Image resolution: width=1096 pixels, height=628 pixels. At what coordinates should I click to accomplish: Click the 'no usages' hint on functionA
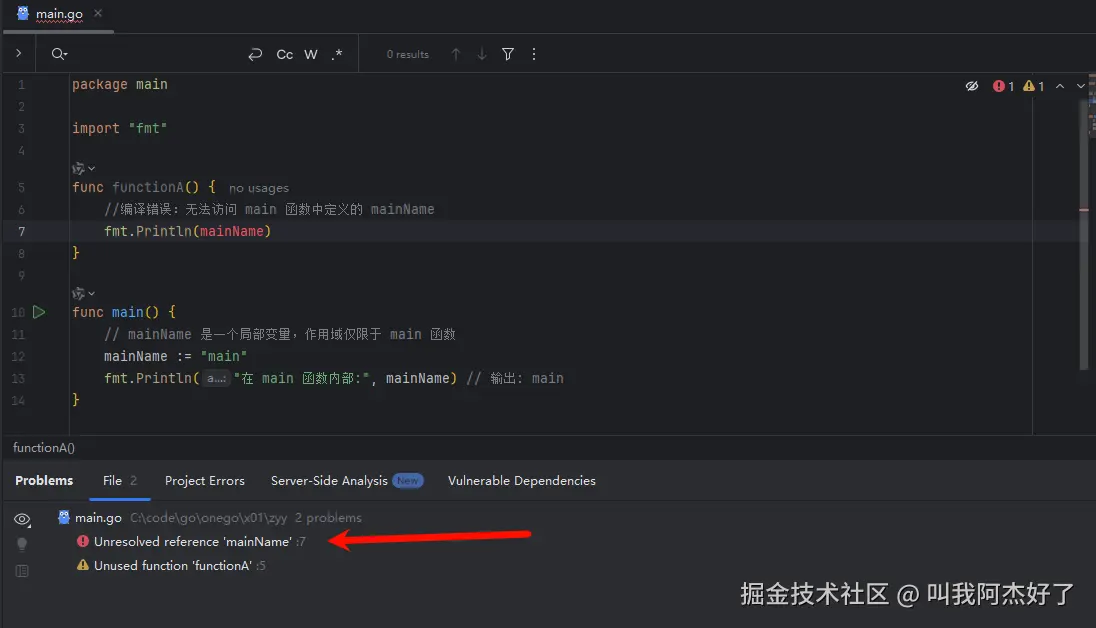point(259,188)
